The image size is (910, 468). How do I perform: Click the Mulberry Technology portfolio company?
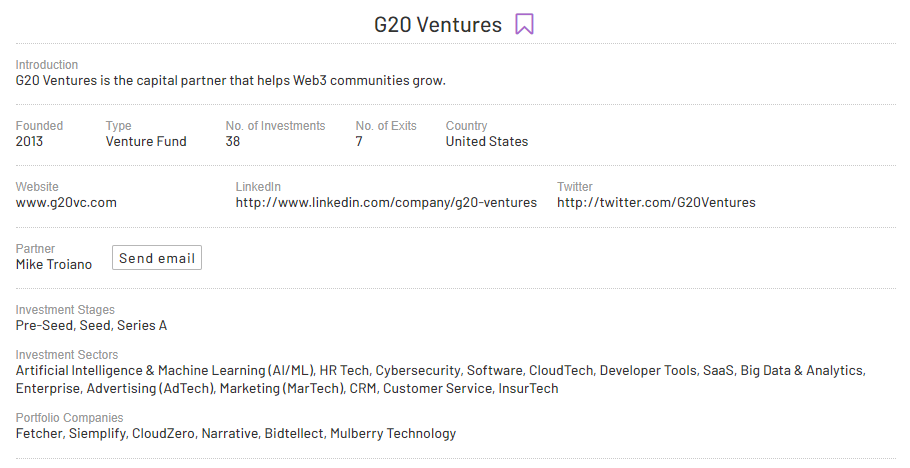pos(393,433)
